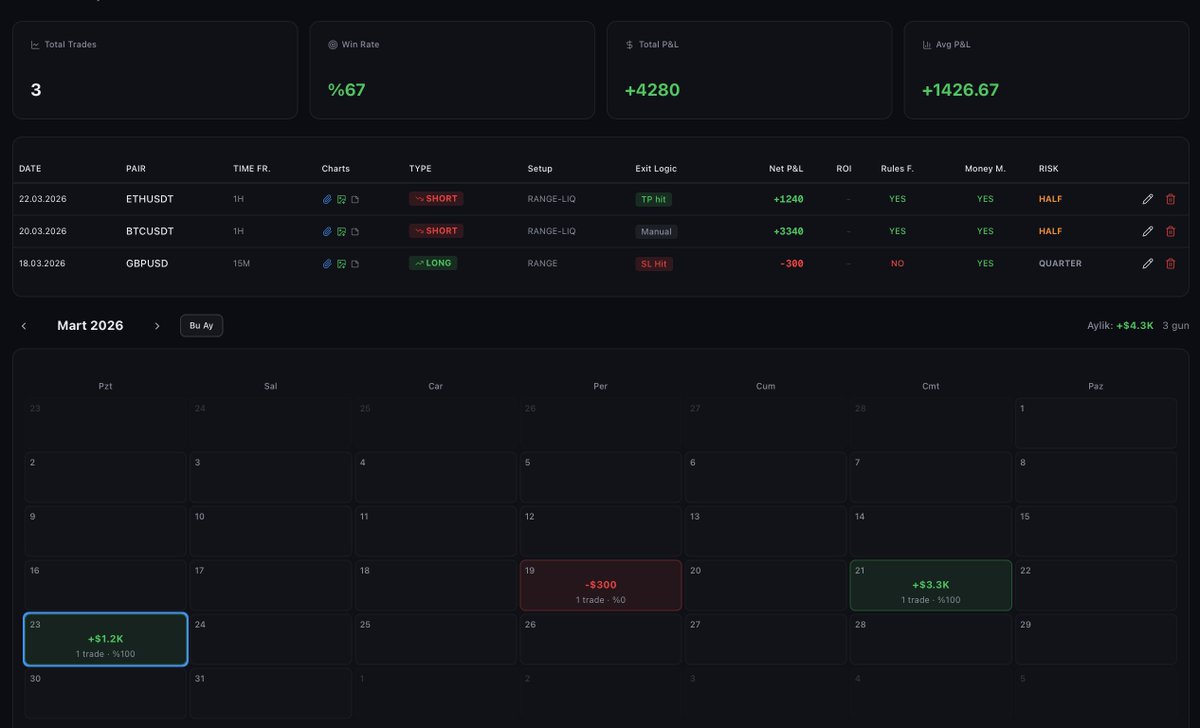Go to the next month with the right chevron

pos(157,326)
